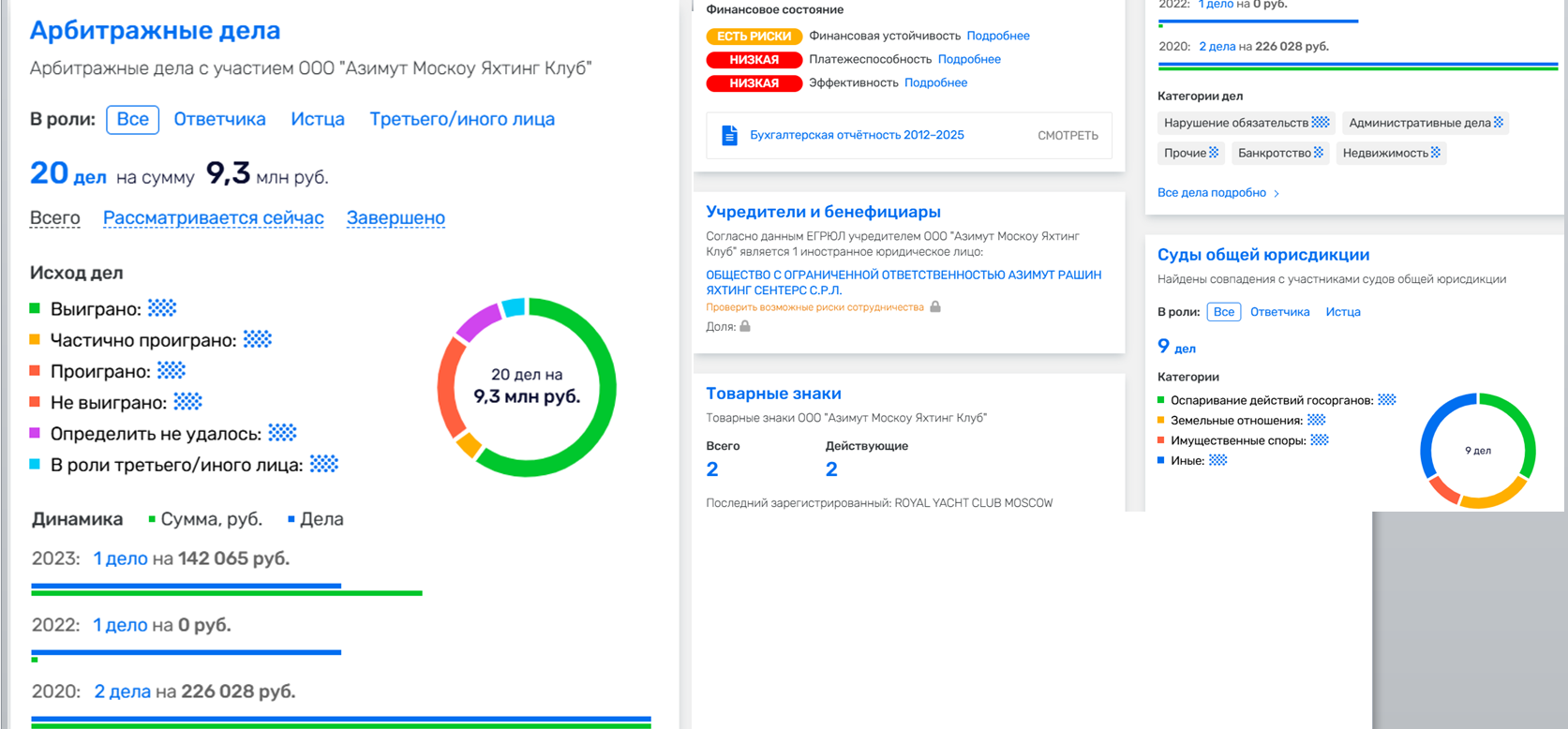Open founder Азимут Рашин Яхтинг Сентерс link
The height and width of the screenshot is (729, 1568).
coord(903,282)
